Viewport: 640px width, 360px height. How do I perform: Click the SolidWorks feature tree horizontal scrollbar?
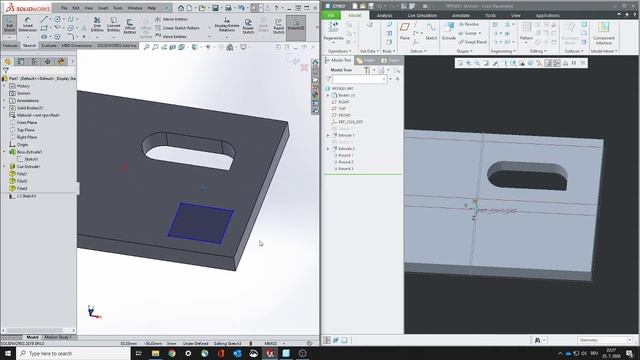(35, 330)
